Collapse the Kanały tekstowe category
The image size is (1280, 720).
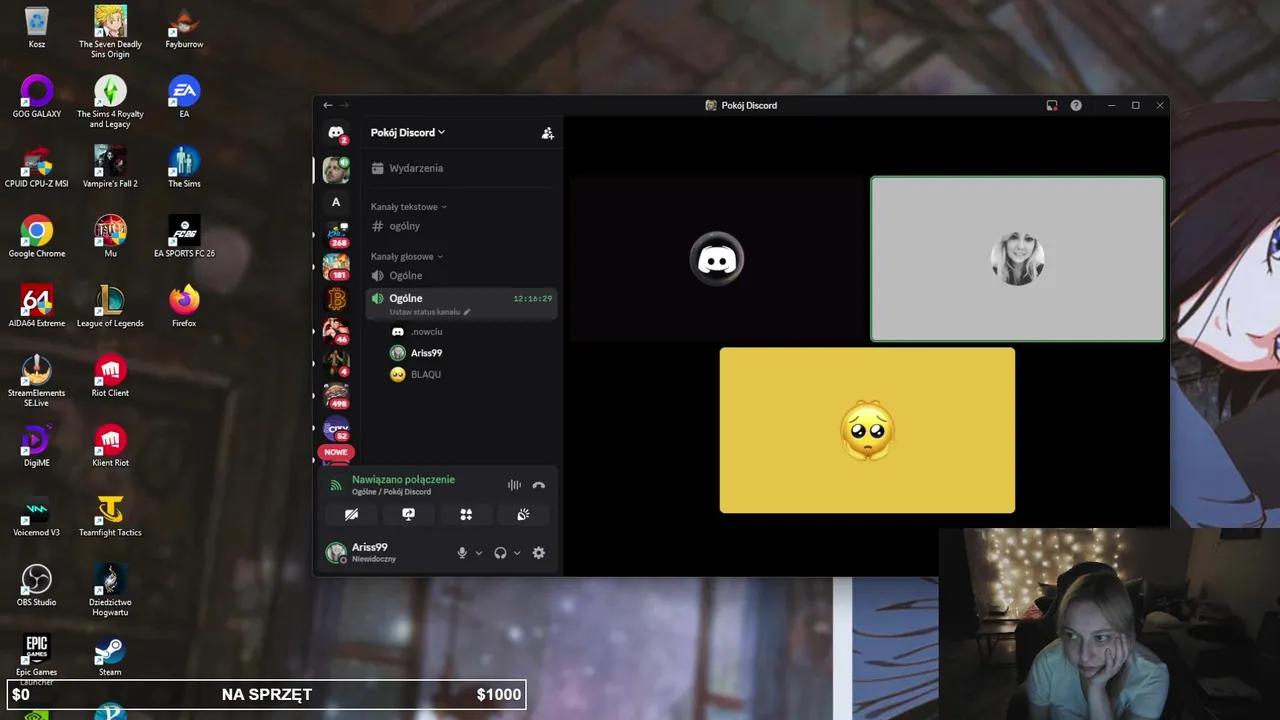coord(409,207)
